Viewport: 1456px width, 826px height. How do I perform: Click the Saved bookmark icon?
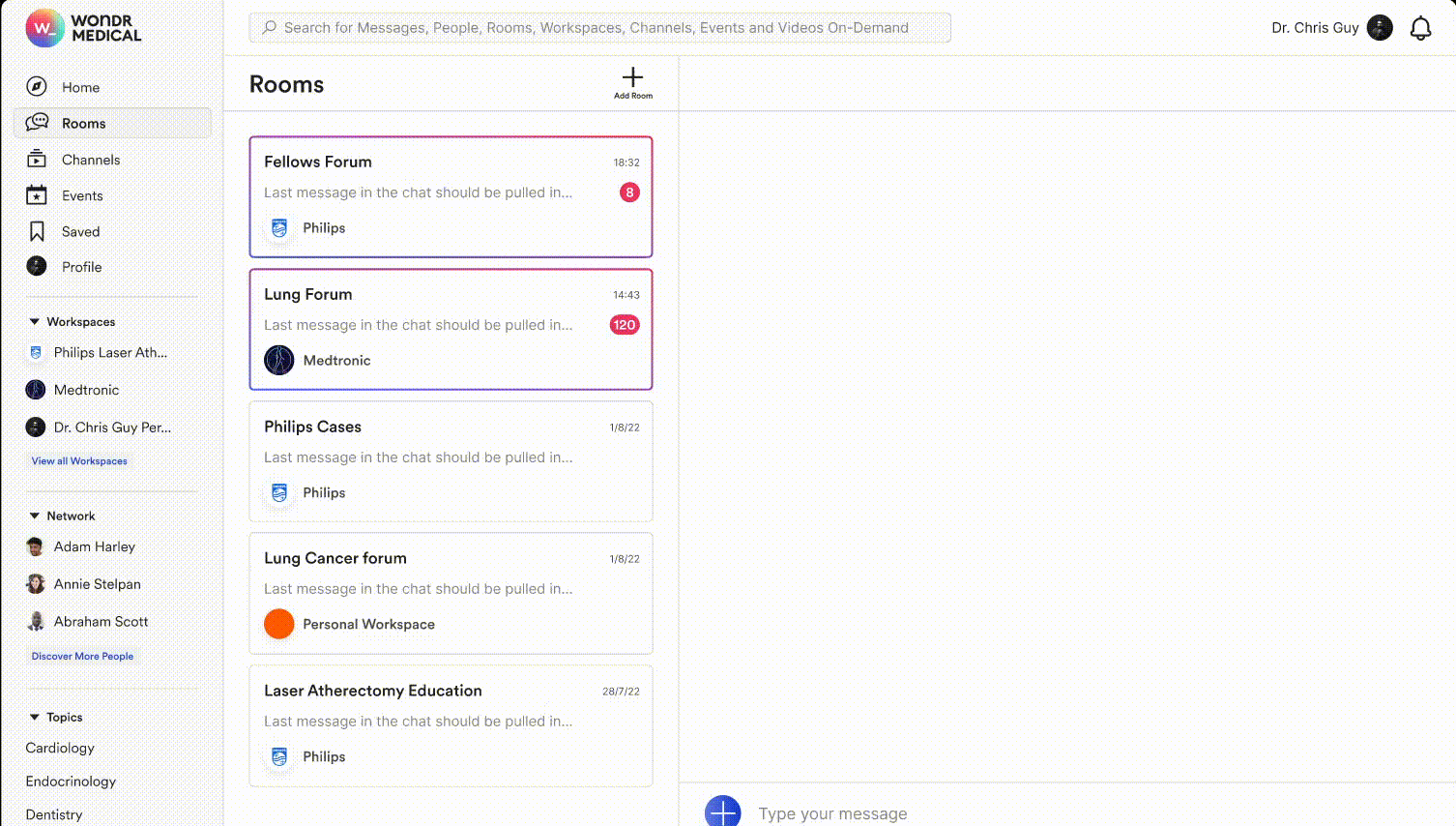[x=37, y=231]
